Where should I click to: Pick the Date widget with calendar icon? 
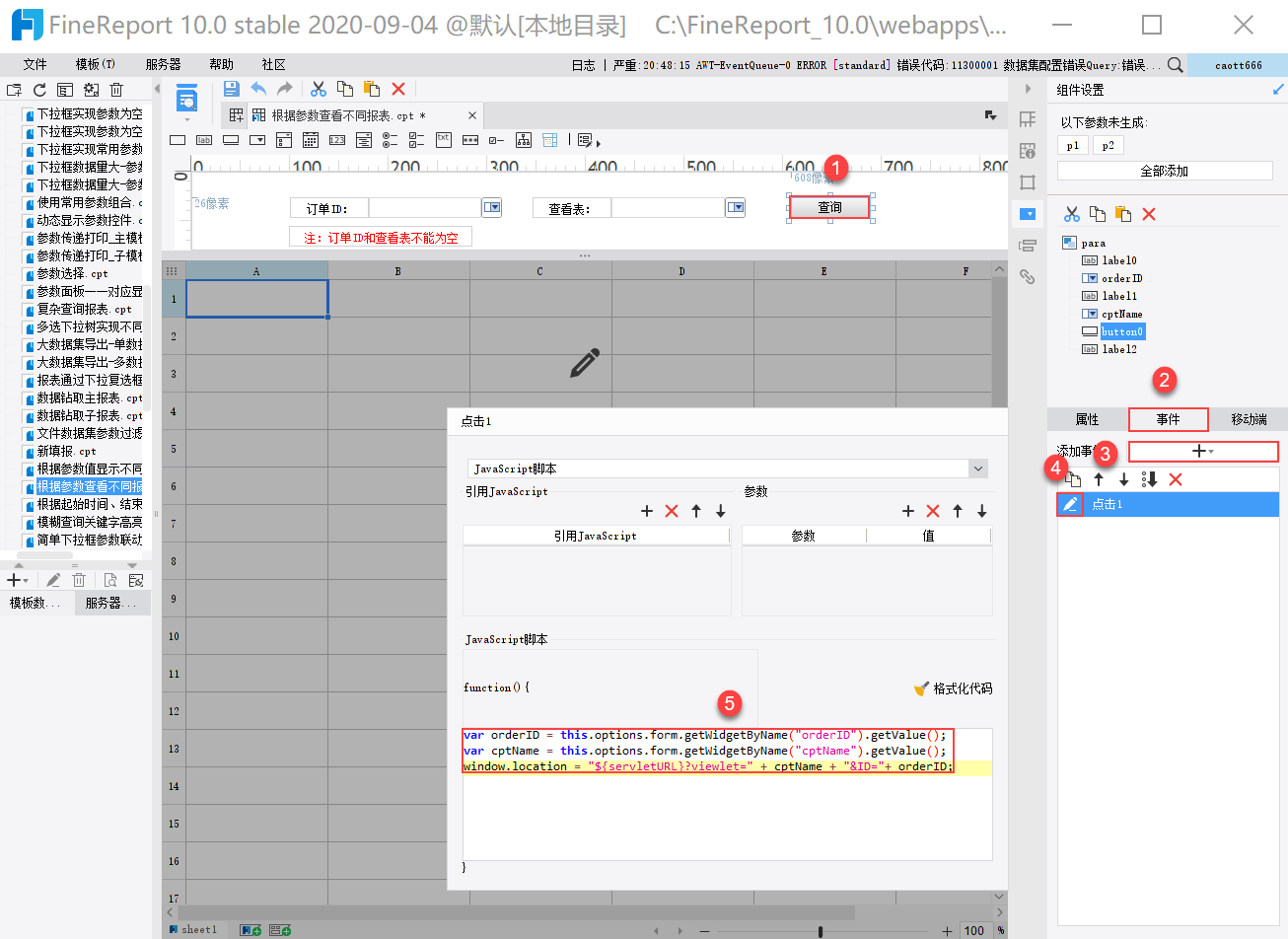click(311, 140)
